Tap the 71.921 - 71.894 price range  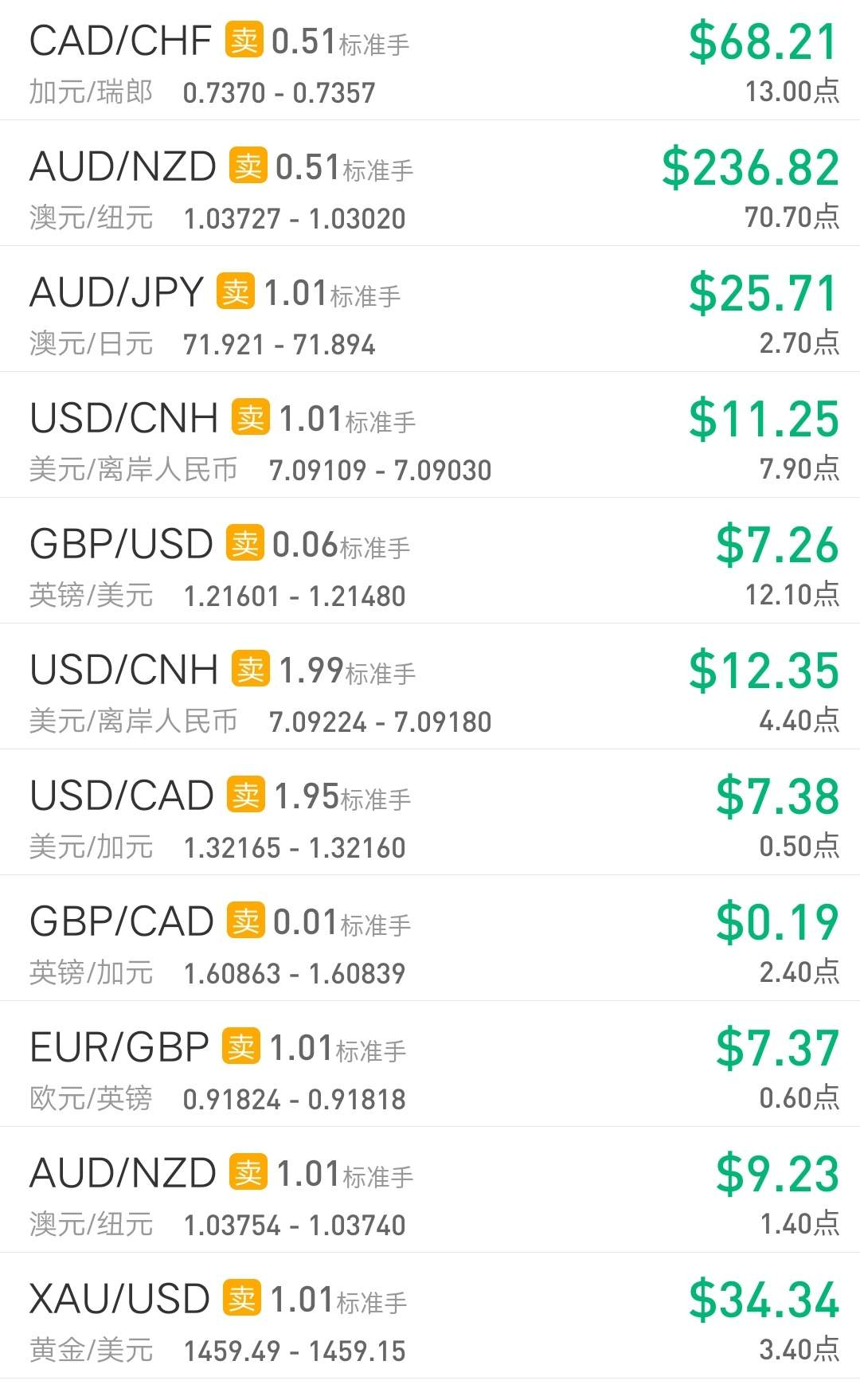279,345
